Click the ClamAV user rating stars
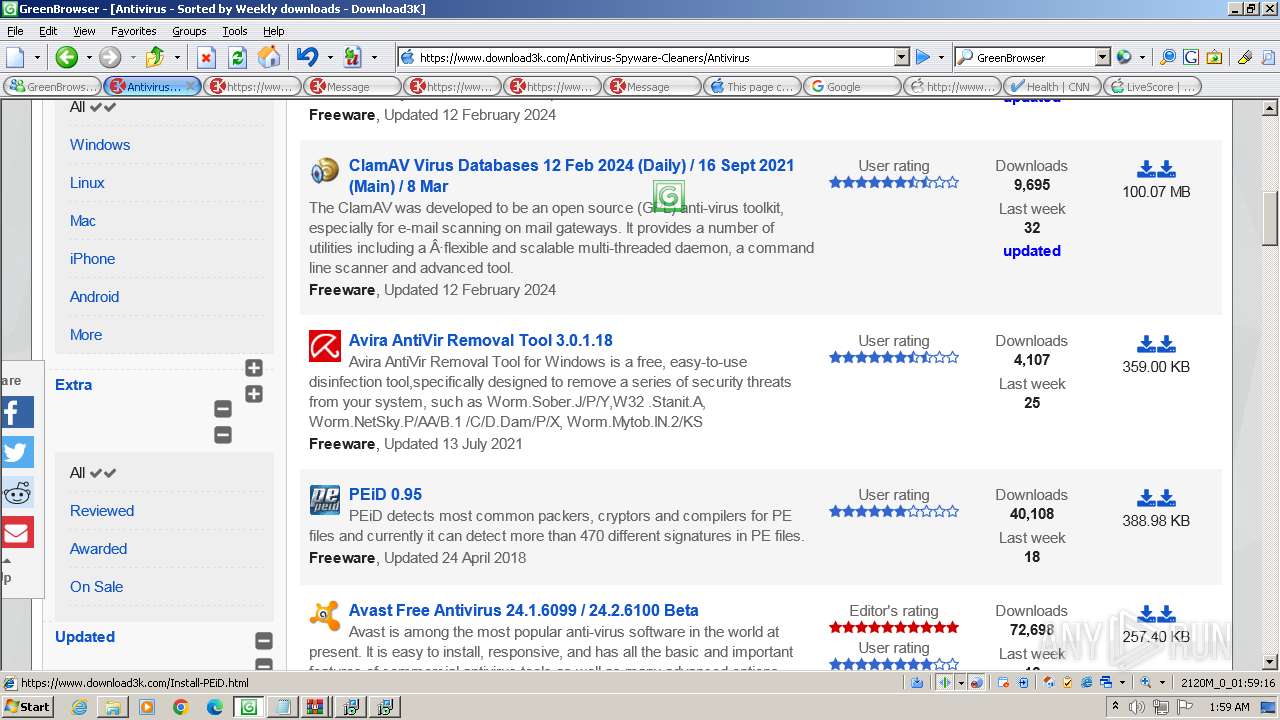 [894, 183]
